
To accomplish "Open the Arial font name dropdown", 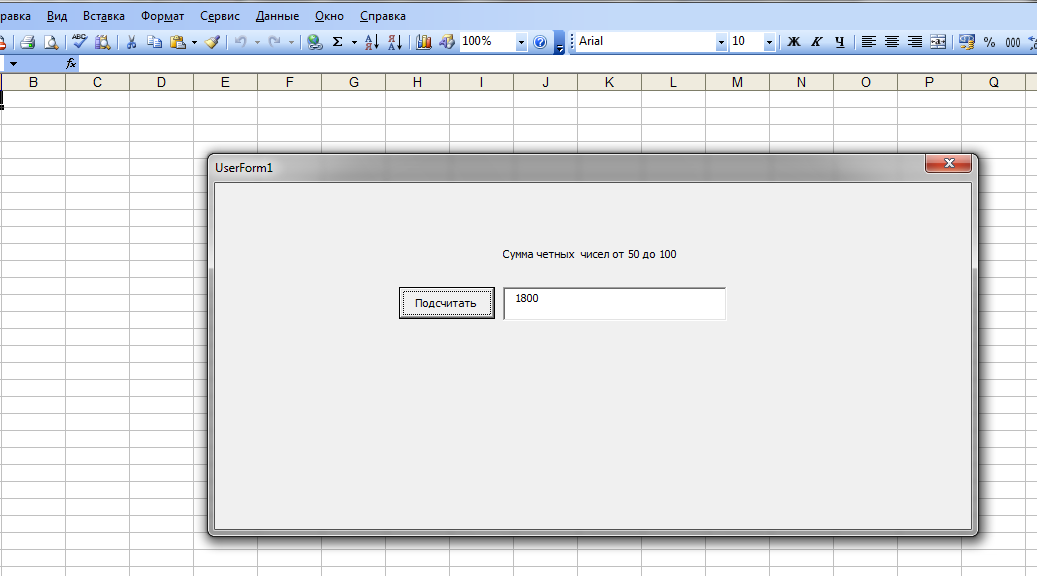I will (x=721, y=42).
